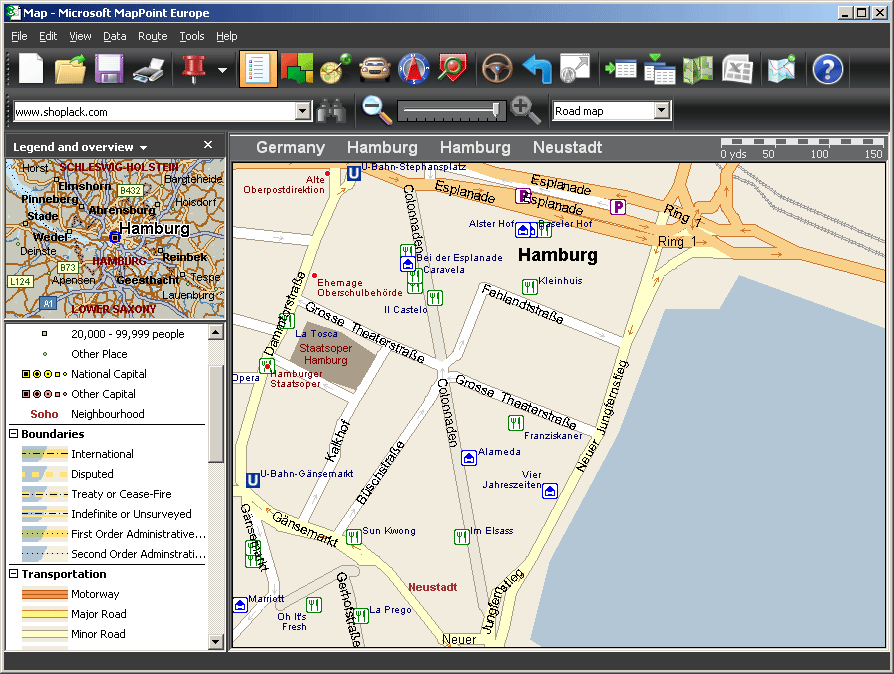The height and width of the screenshot is (674, 894).
Task: Click the red map magnifier find-nearby icon
Action: [453, 69]
